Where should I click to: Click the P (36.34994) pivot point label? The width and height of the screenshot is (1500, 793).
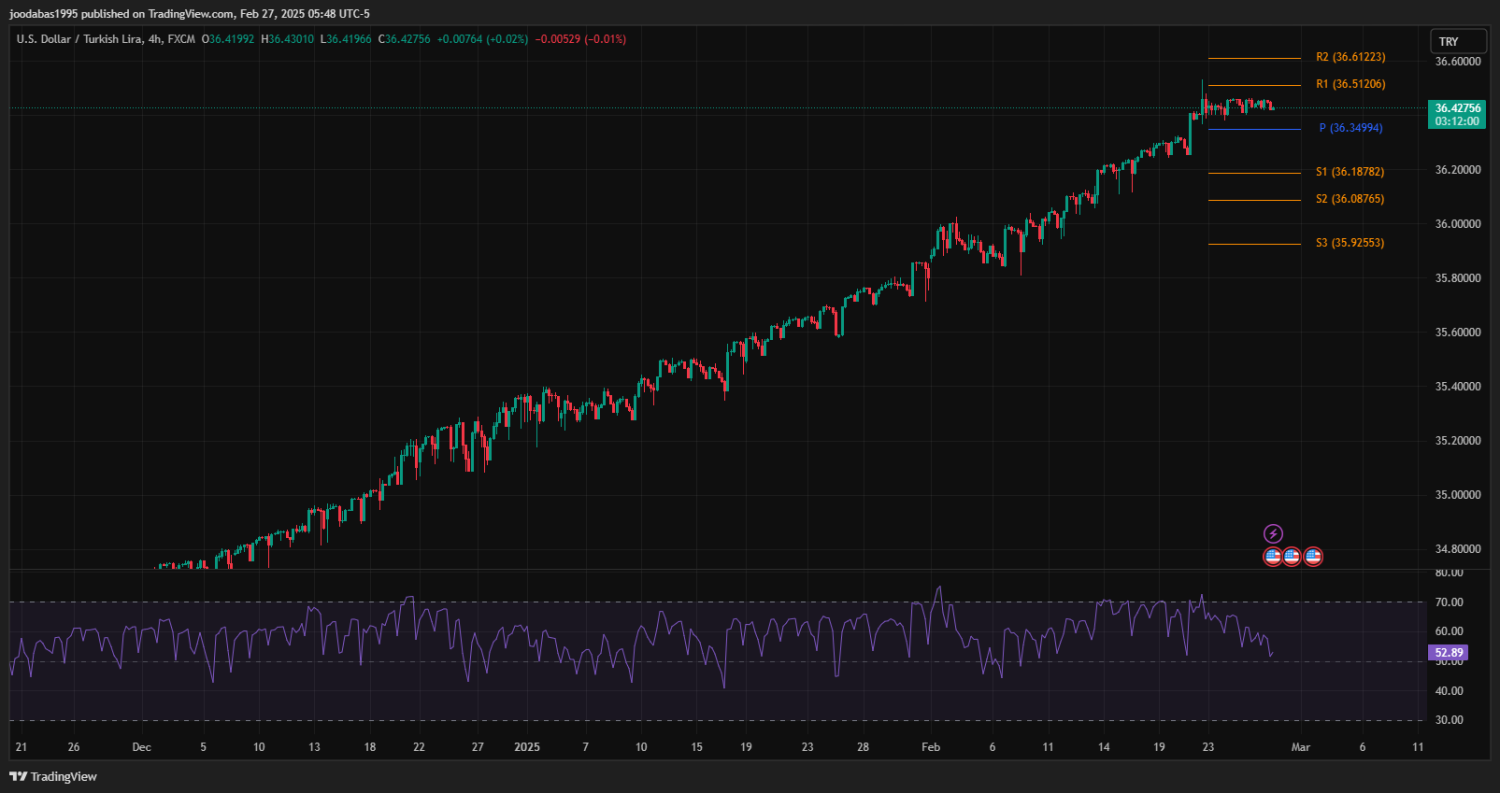pyautogui.click(x=1350, y=128)
